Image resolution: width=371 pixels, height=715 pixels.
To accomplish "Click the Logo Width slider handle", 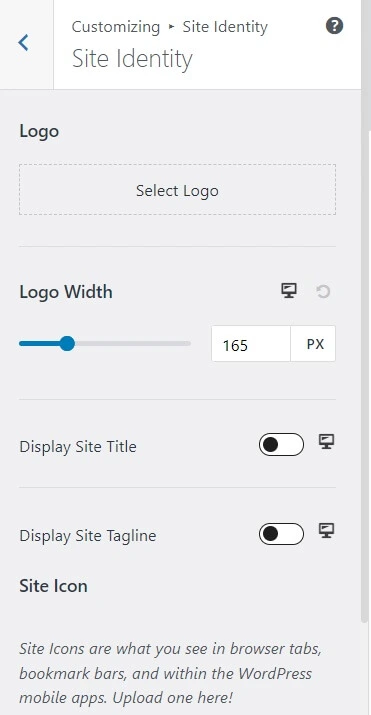I will 67,343.
